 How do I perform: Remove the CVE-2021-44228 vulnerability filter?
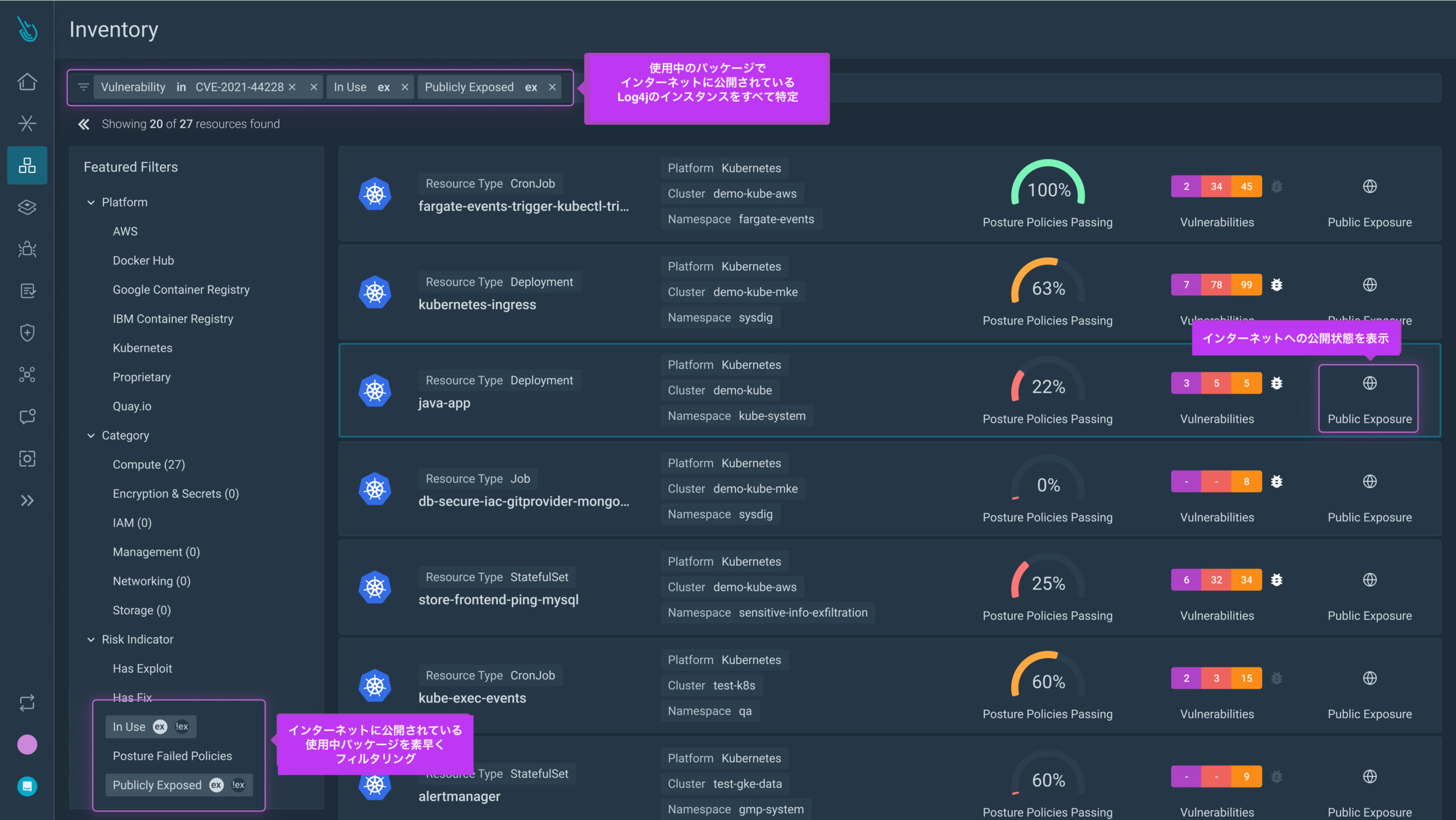tap(292, 87)
